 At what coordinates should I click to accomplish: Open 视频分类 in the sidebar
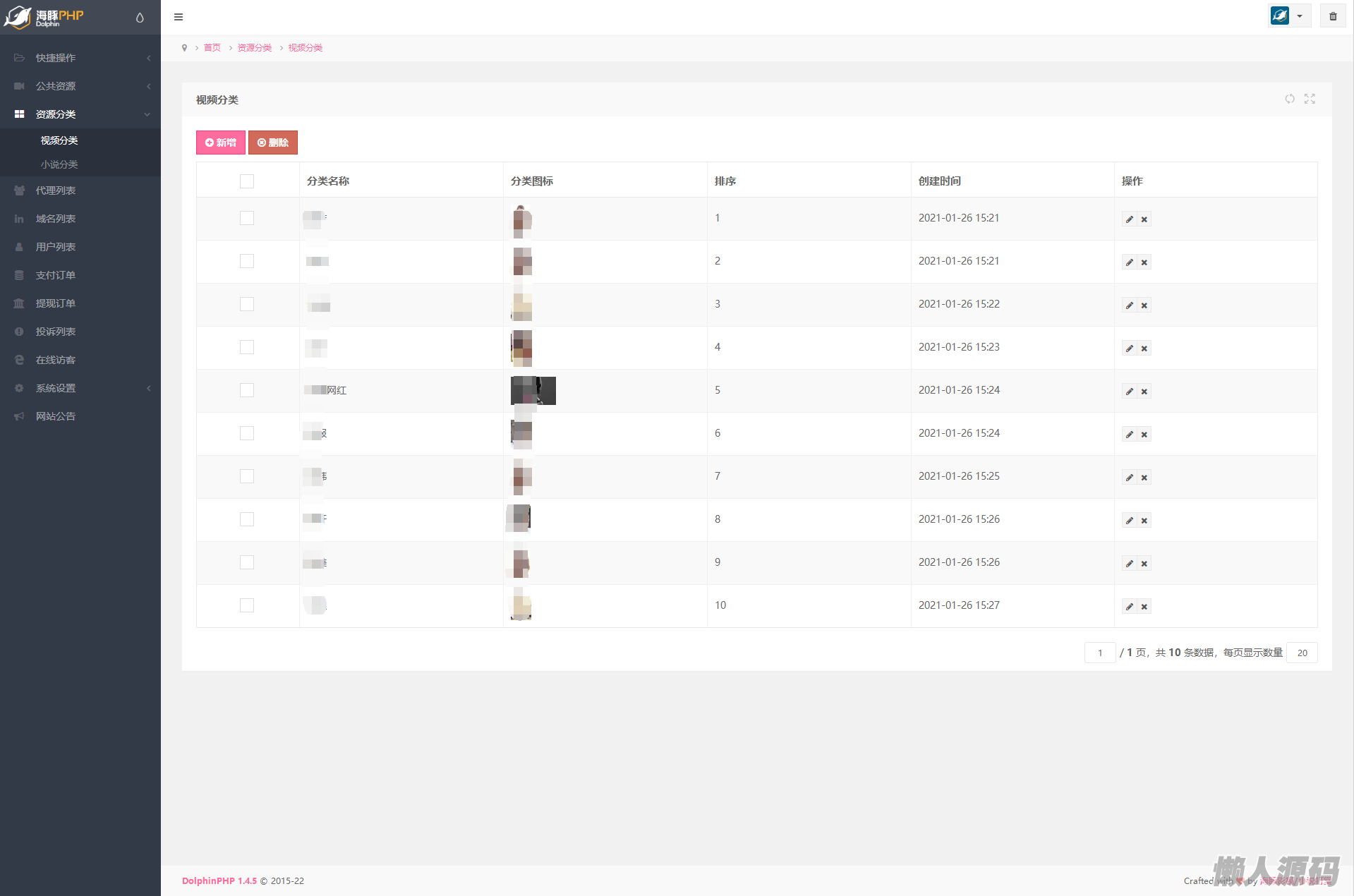point(59,140)
